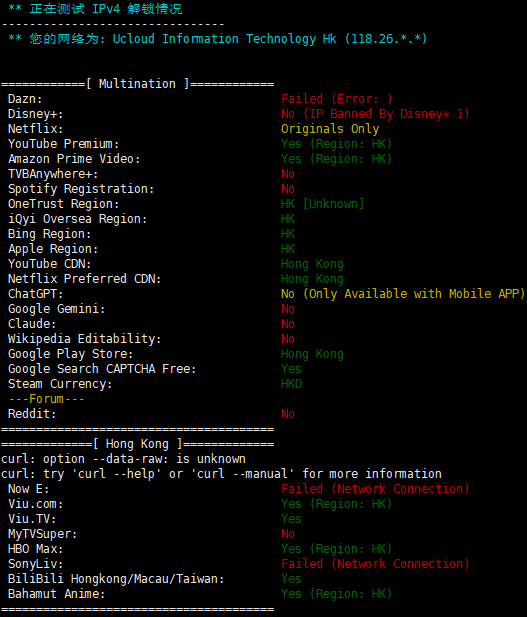The width and height of the screenshot is (527, 617).
Task: Click the ChatGPT Mobile APP result
Action: [403, 294]
